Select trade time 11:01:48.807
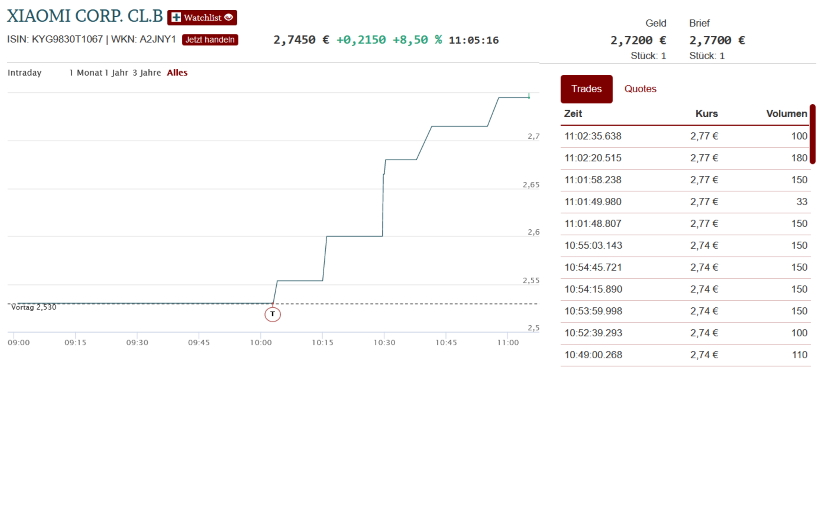 click(x=593, y=224)
